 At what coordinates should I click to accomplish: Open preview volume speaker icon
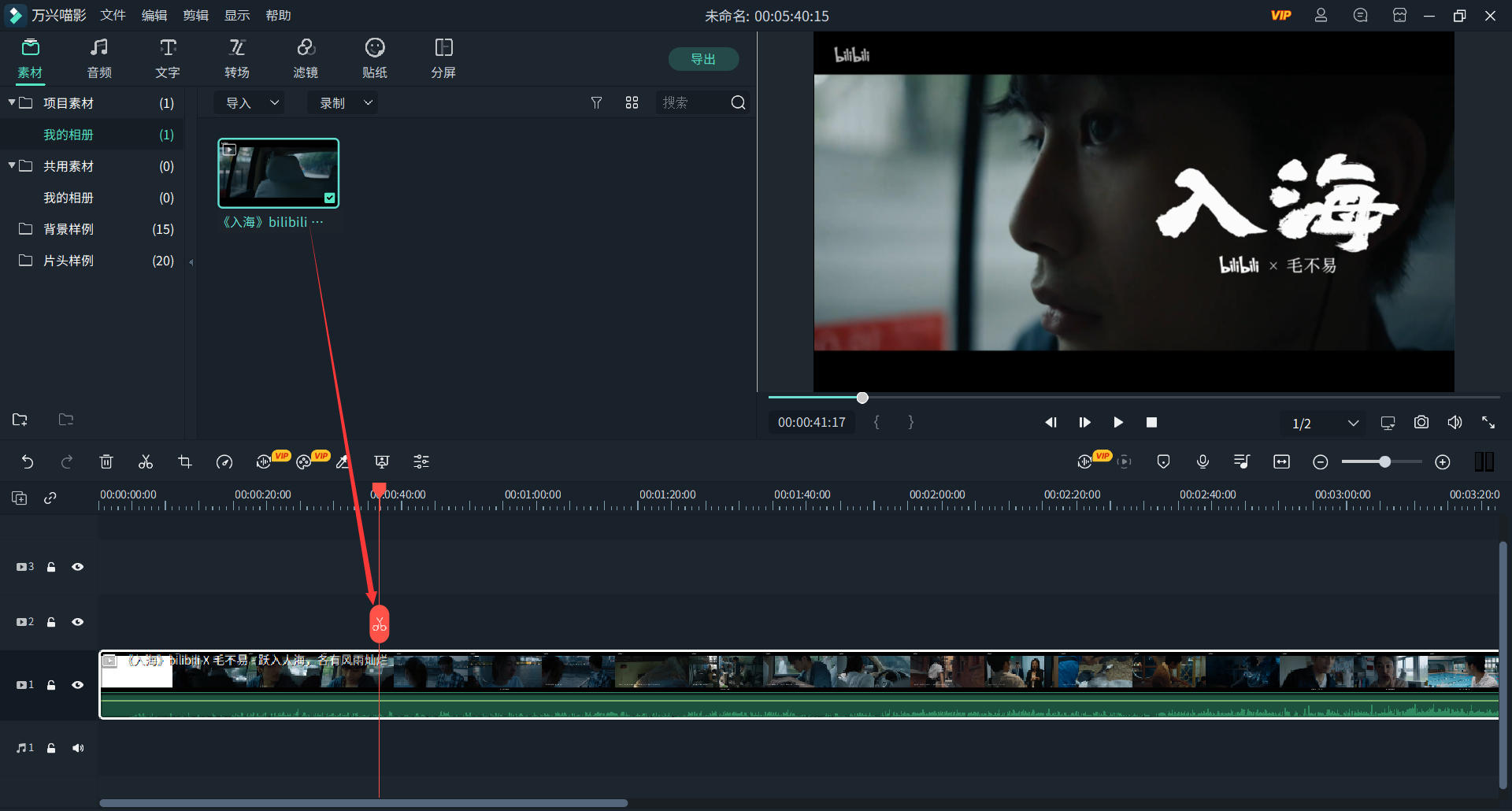coord(1455,423)
